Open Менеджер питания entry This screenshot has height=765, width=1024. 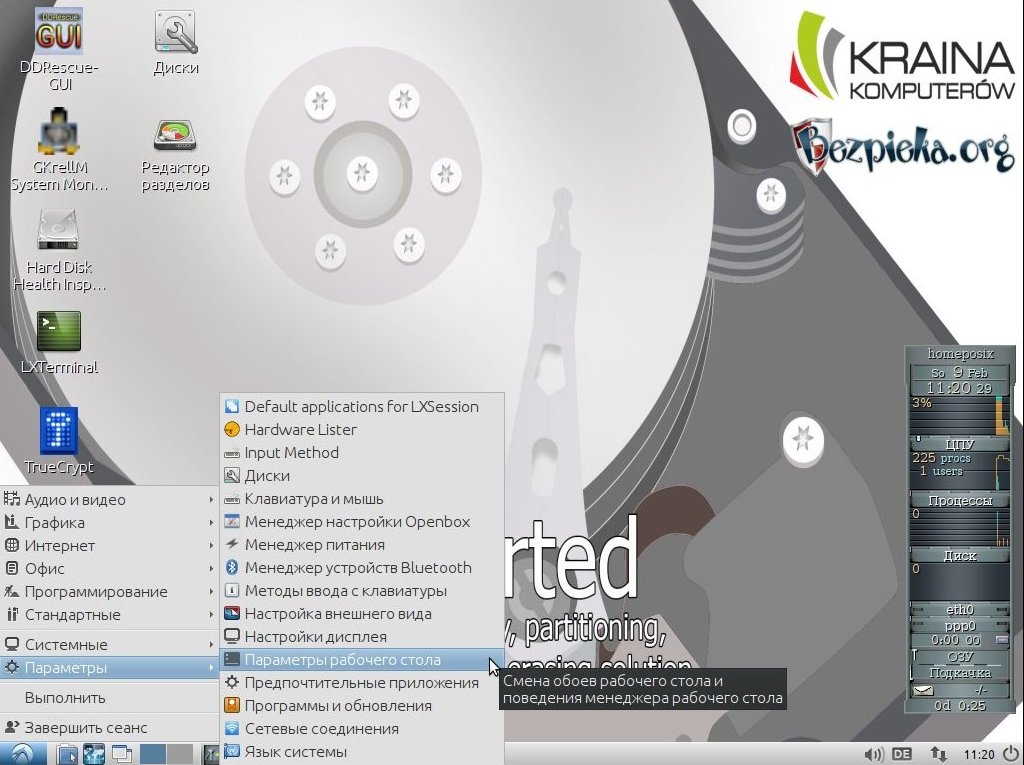coord(362,545)
